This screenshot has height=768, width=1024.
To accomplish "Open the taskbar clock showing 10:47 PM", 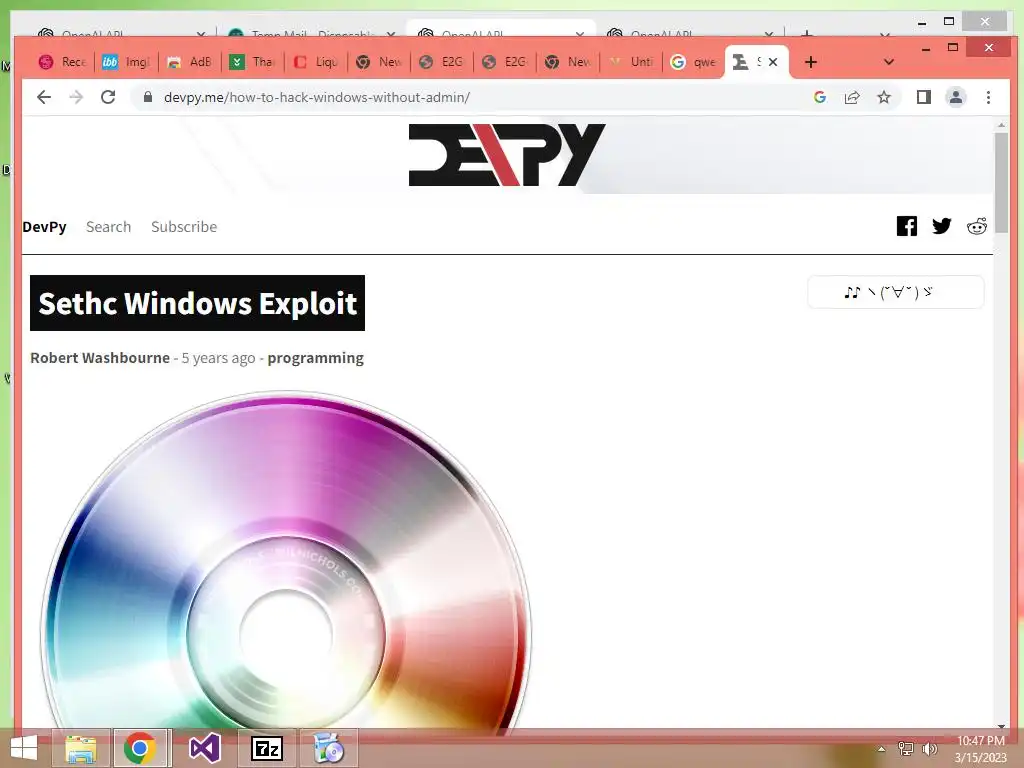I will (980, 749).
